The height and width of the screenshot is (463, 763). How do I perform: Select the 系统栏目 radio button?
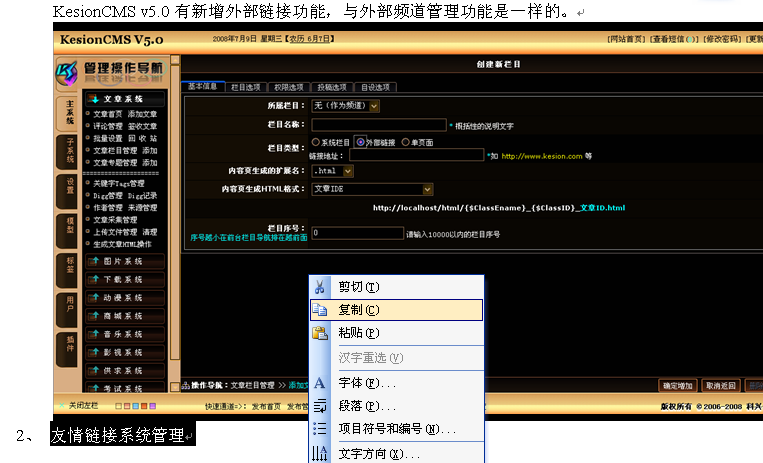(315, 142)
